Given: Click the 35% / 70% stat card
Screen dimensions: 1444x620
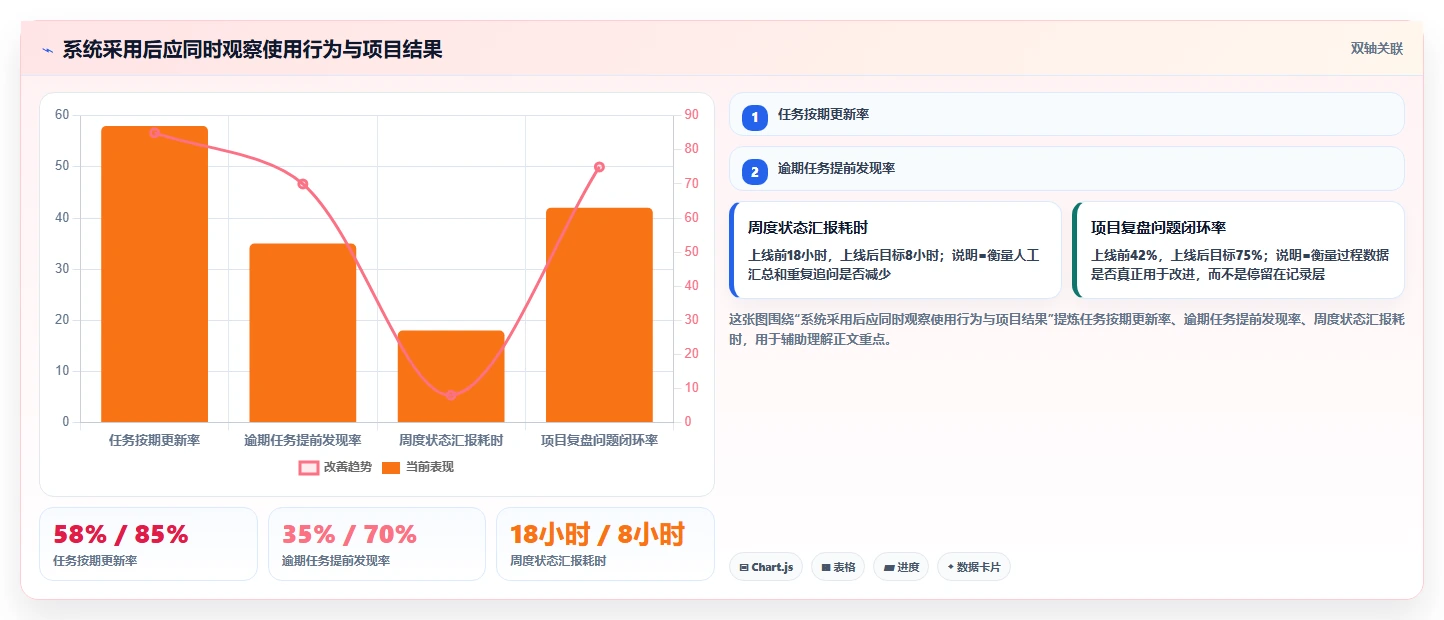Looking at the screenshot, I should tap(377, 544).
